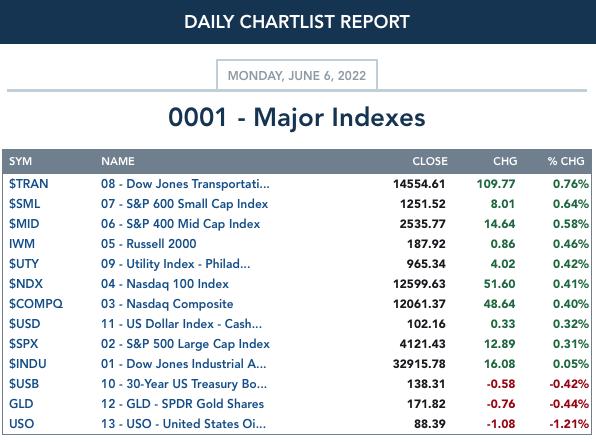Screen dimensions: 596x442
Task: Click the $NDX symbol
Action: tap(26, 284)
